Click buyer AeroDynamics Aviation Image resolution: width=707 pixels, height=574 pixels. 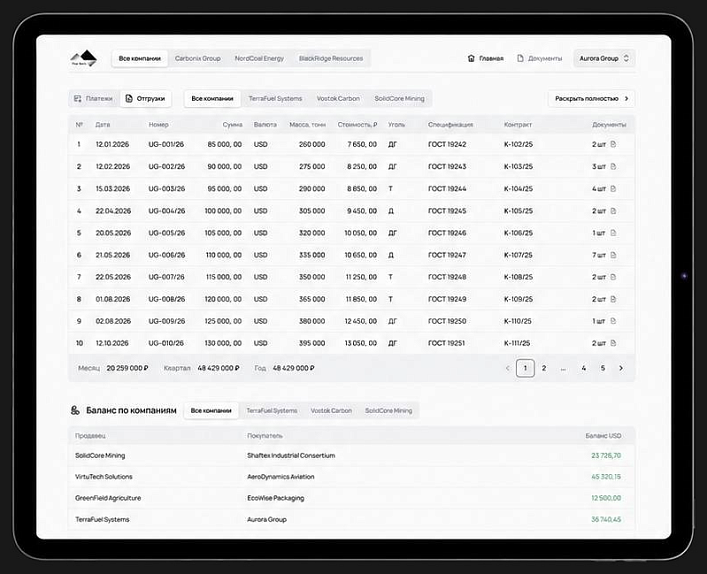pyautogui.click(x=280, y=477)
